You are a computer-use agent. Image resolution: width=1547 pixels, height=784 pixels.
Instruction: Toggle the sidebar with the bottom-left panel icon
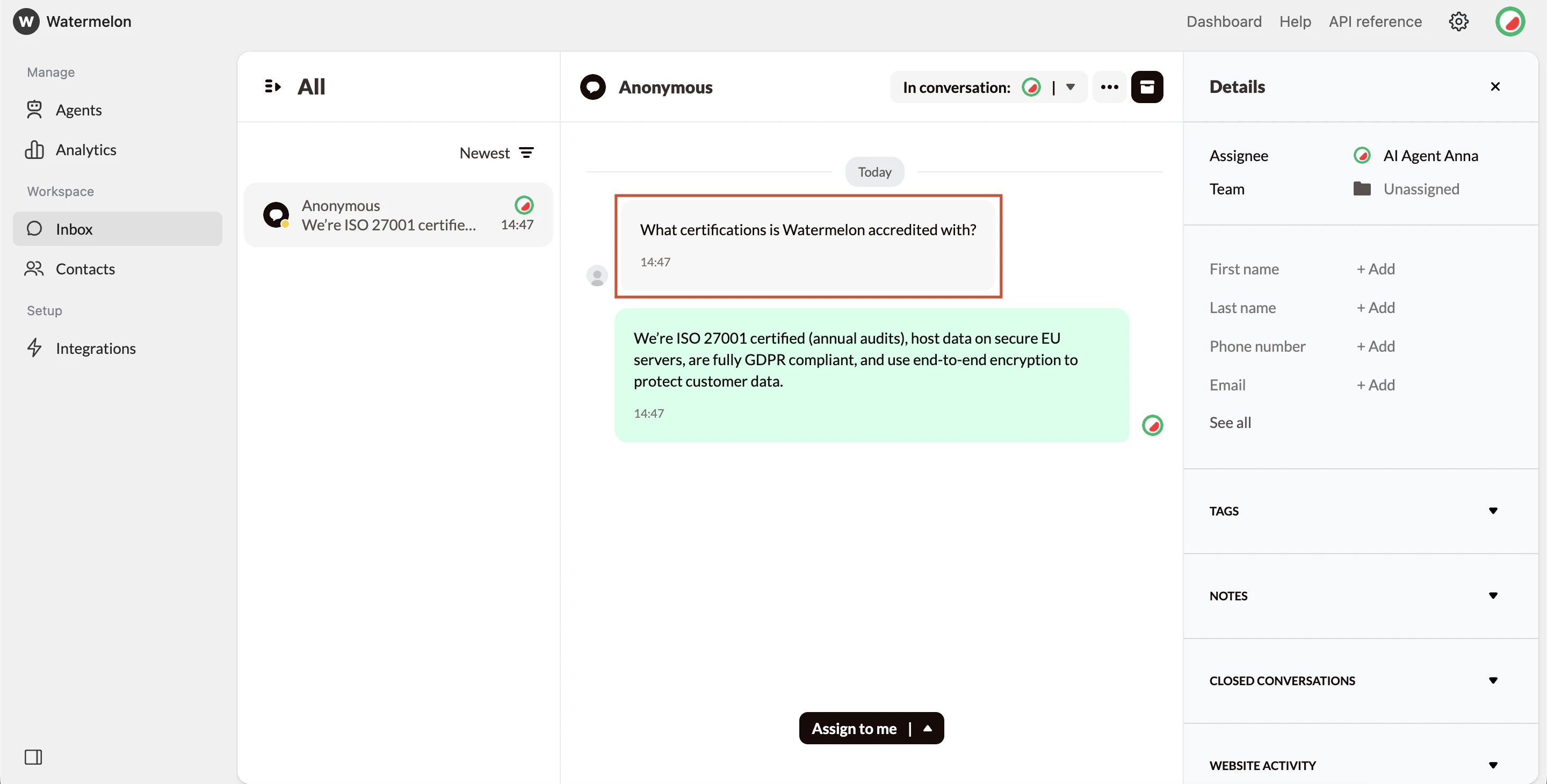(33, 757)
